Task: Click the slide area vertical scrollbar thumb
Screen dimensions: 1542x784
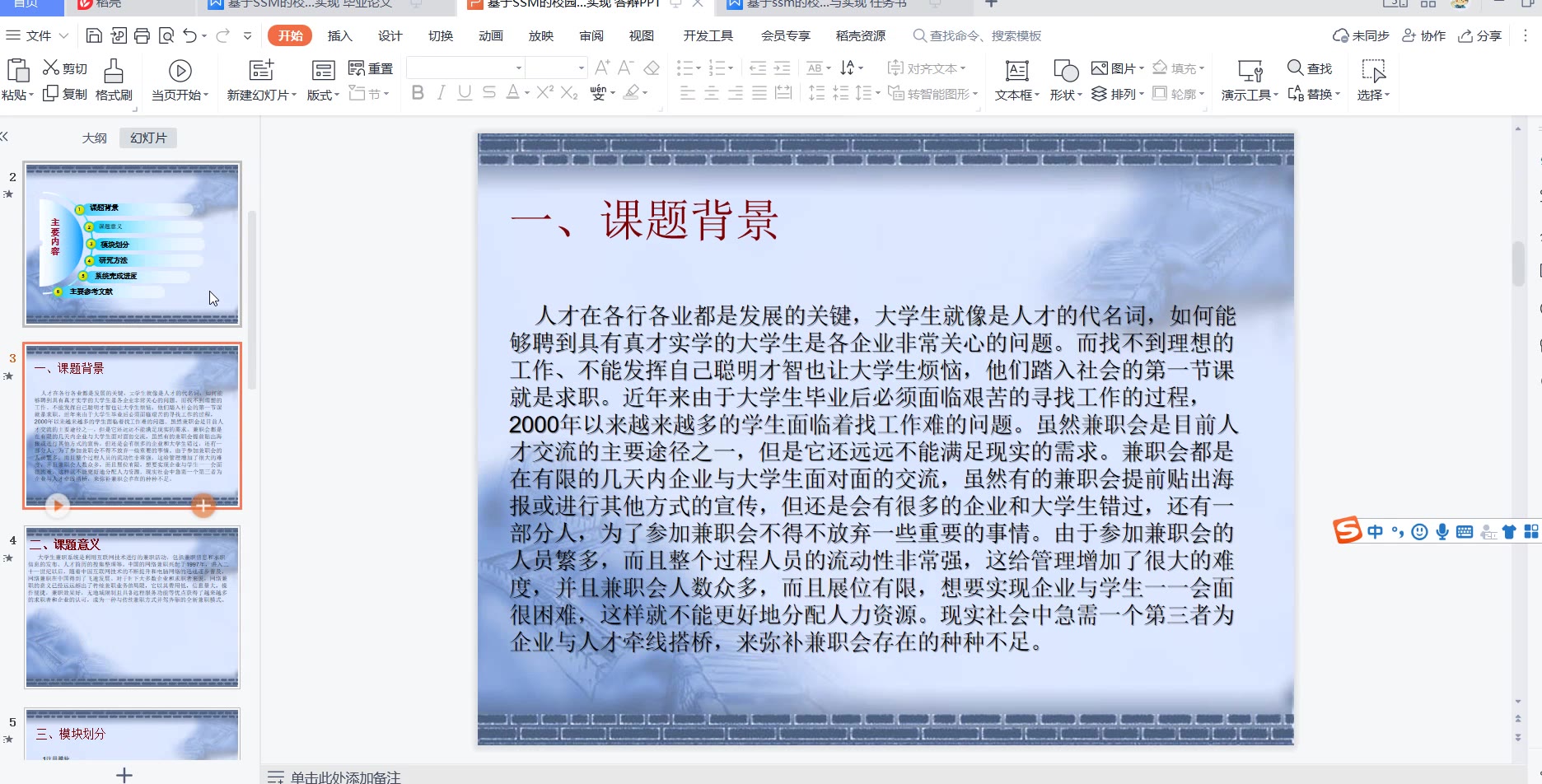Action: point(1518,264)
